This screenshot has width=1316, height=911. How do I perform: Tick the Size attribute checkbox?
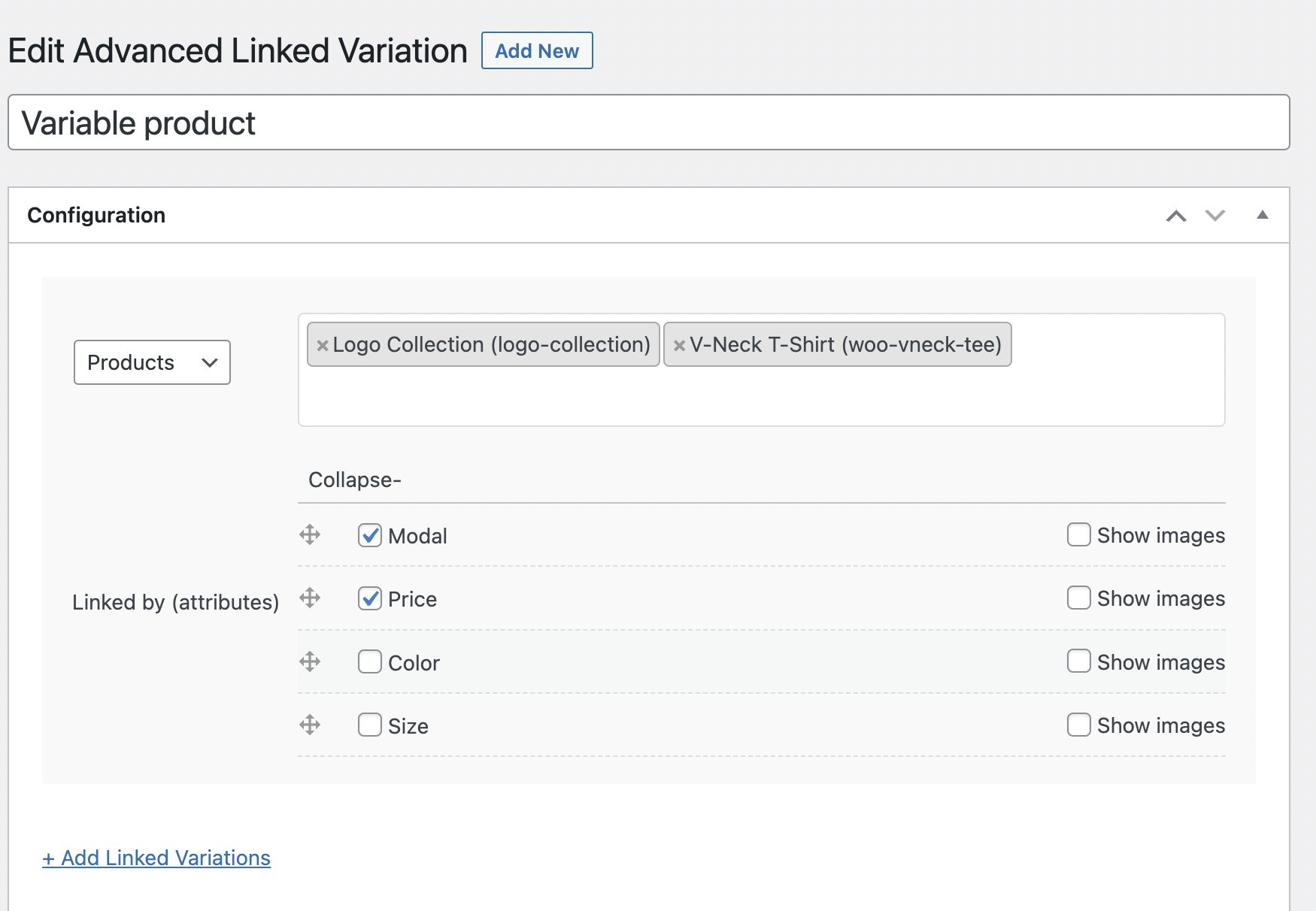(x=369, y=725)
